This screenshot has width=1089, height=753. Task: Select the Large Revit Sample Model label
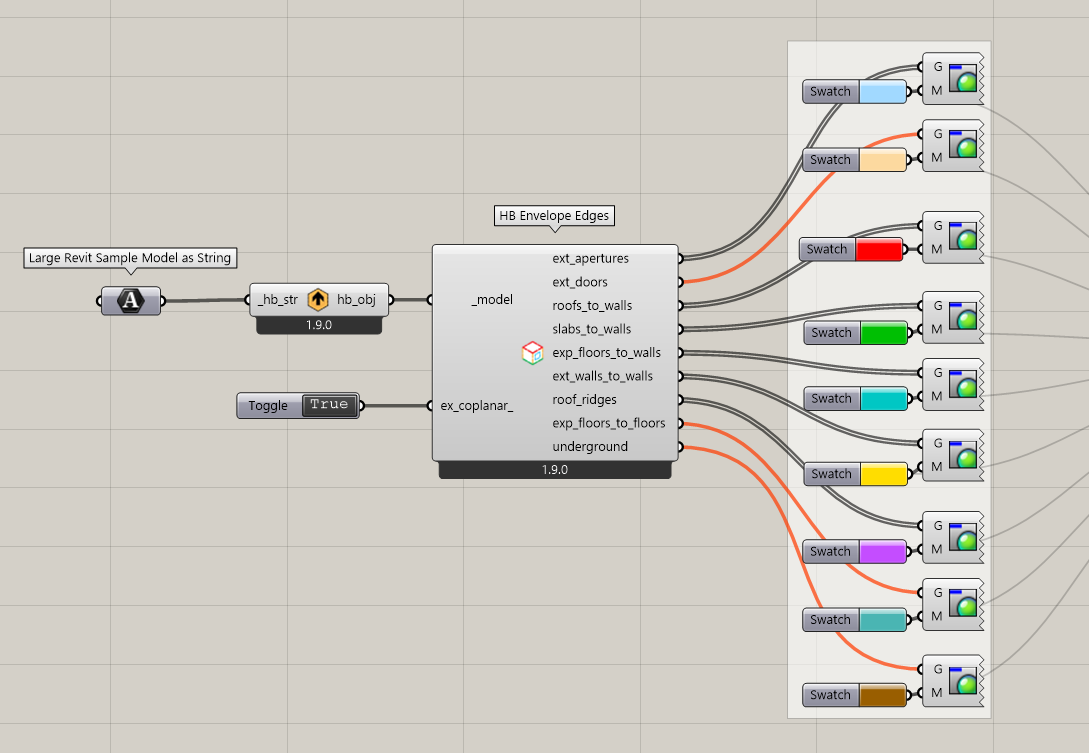tap(130, 258)
